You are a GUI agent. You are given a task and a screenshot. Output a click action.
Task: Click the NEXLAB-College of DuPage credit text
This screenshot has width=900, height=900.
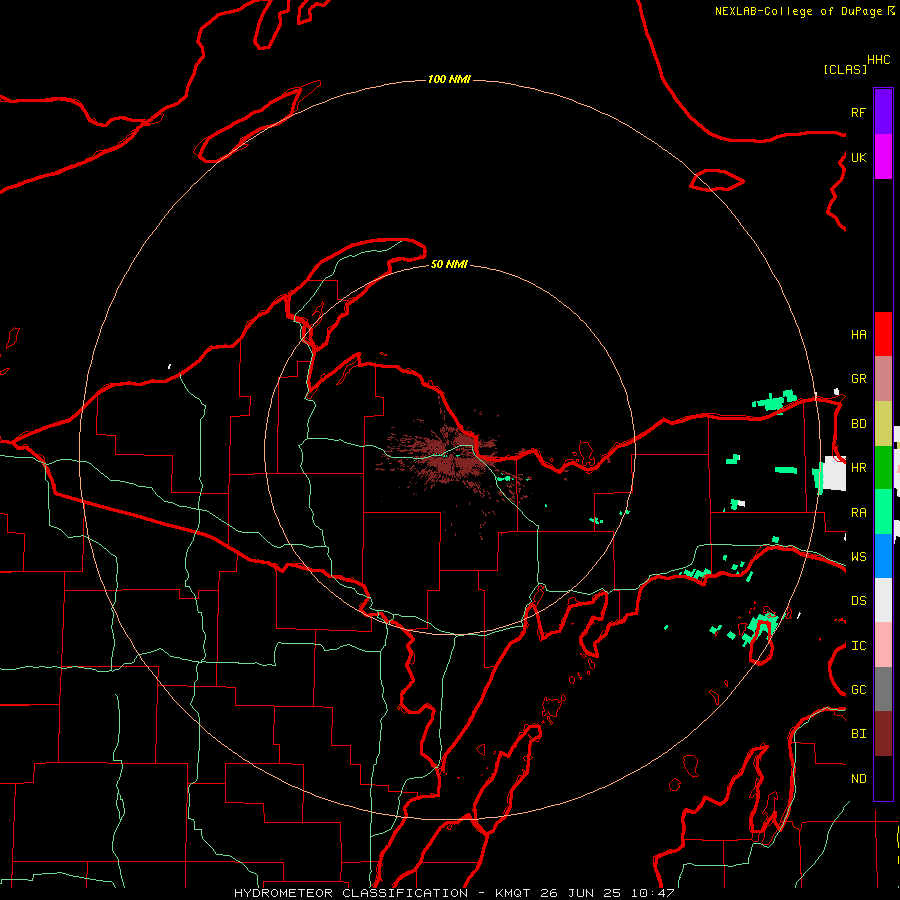(798, 11)
